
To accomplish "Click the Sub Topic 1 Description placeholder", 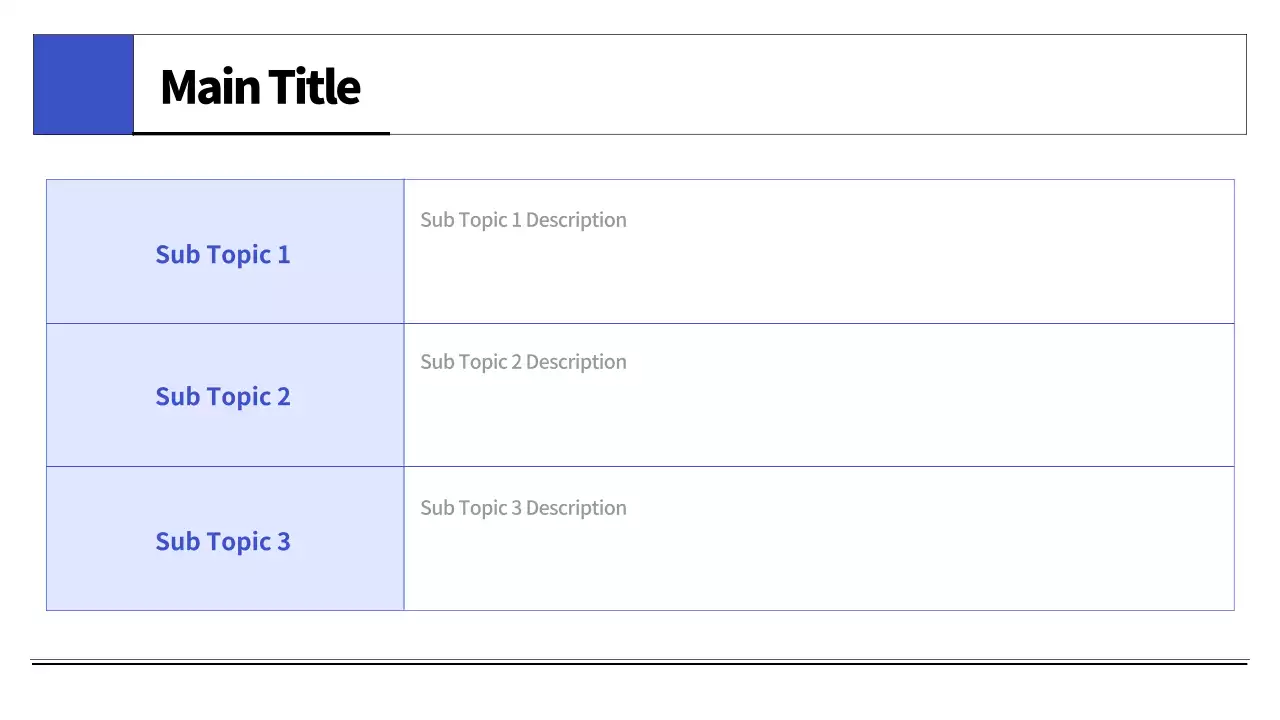I will point(523,220).
